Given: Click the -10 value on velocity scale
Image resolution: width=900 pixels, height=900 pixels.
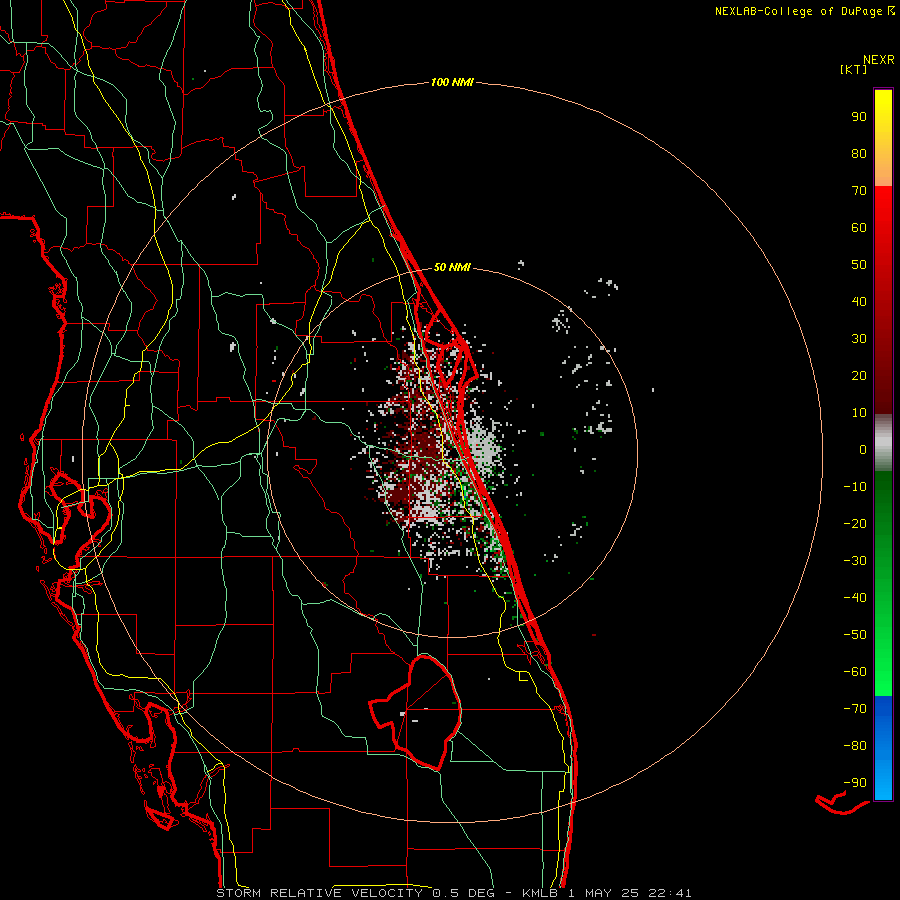Looking at the screenshot, I should [x=855, y=487].
